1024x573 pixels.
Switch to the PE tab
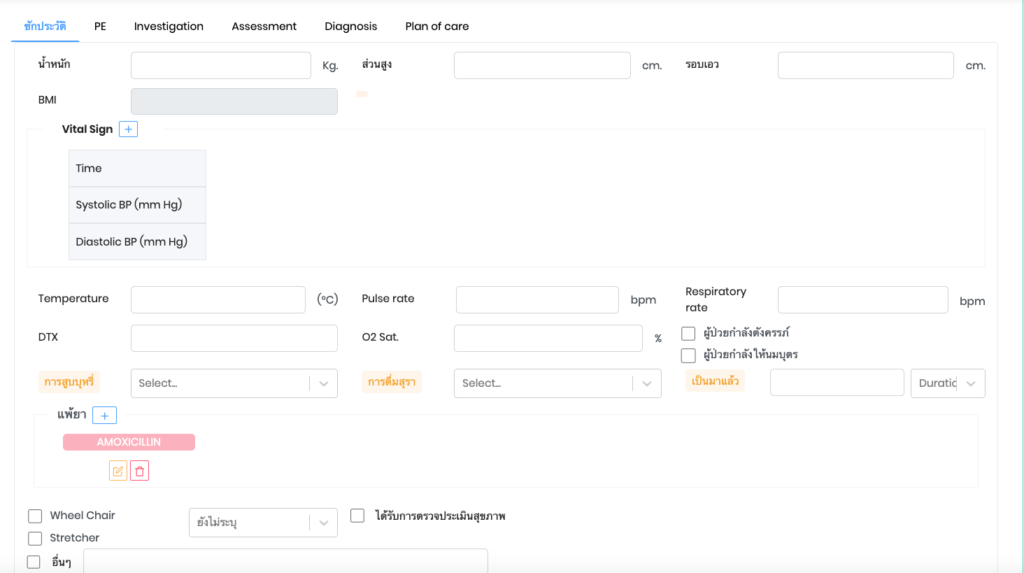pyautogui.click(x=100, y=26)
